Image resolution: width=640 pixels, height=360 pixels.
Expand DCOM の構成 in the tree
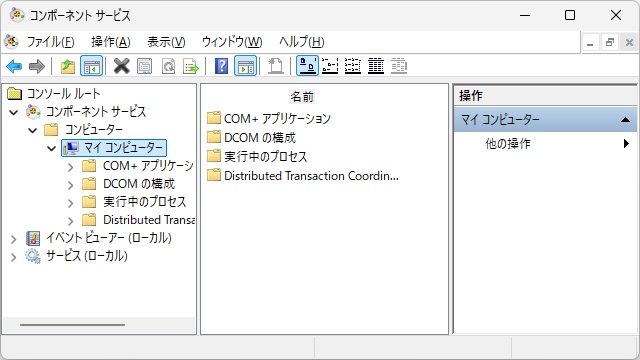click(x=71, y=184)
